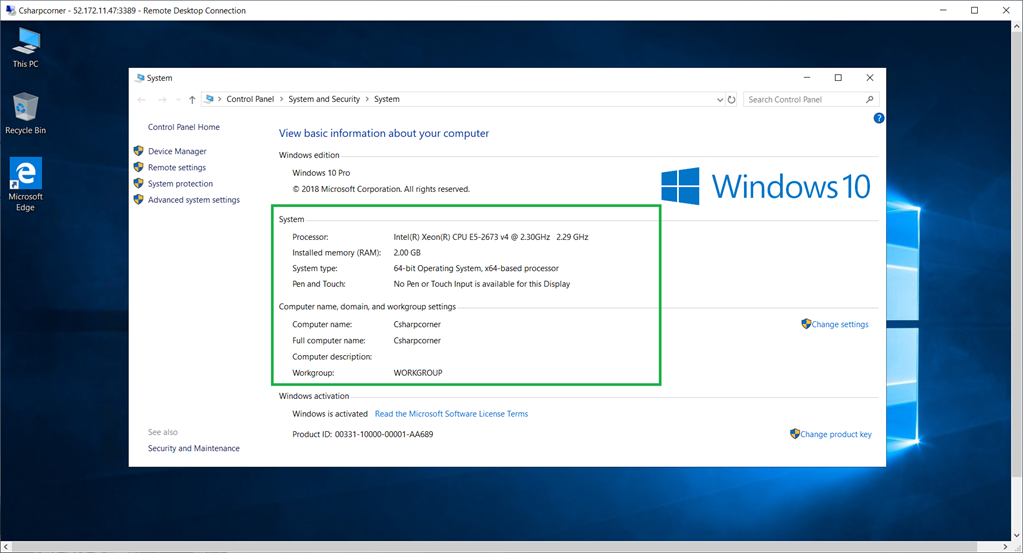Click the shield icon beside Device Manager
Image resolution: width=1023 pixels, height=553 pixels.
click(138, 151)
